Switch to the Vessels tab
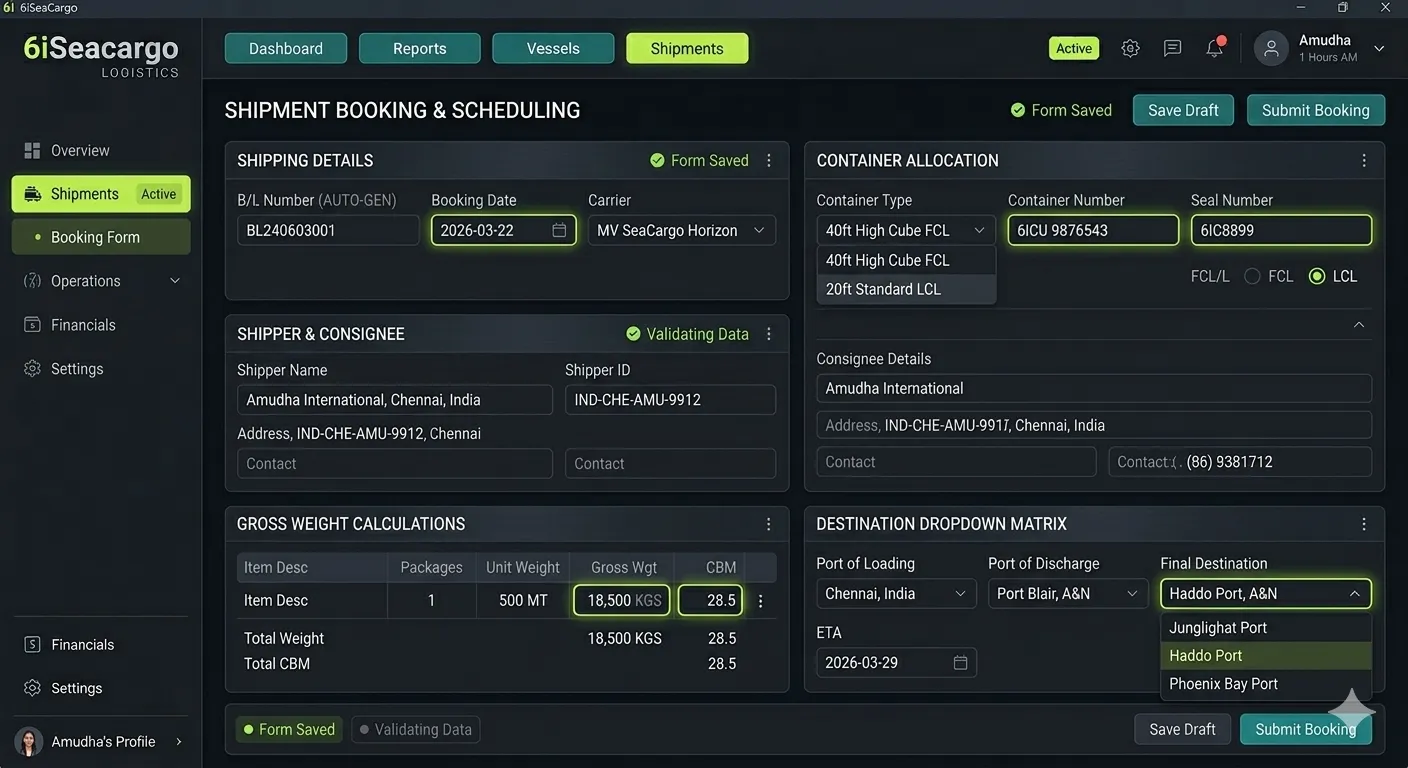Viewport: 1408px width, 768px height. [553, 48]
